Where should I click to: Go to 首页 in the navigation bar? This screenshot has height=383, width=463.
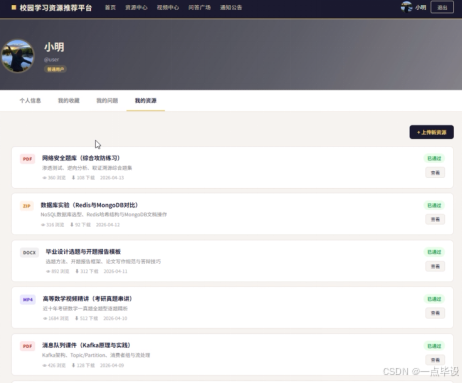(110, 7)
